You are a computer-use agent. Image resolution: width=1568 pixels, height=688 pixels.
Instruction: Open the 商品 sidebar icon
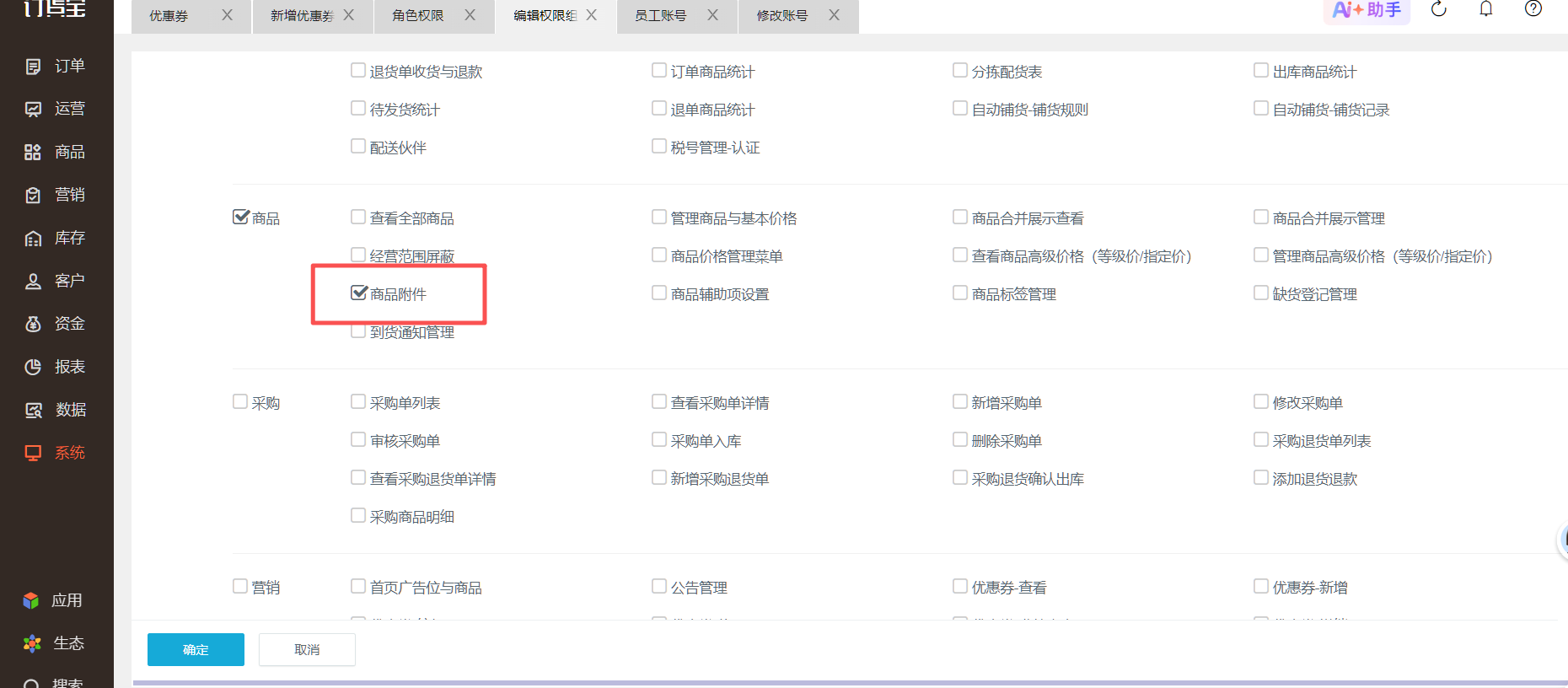(x=34, y=153)
